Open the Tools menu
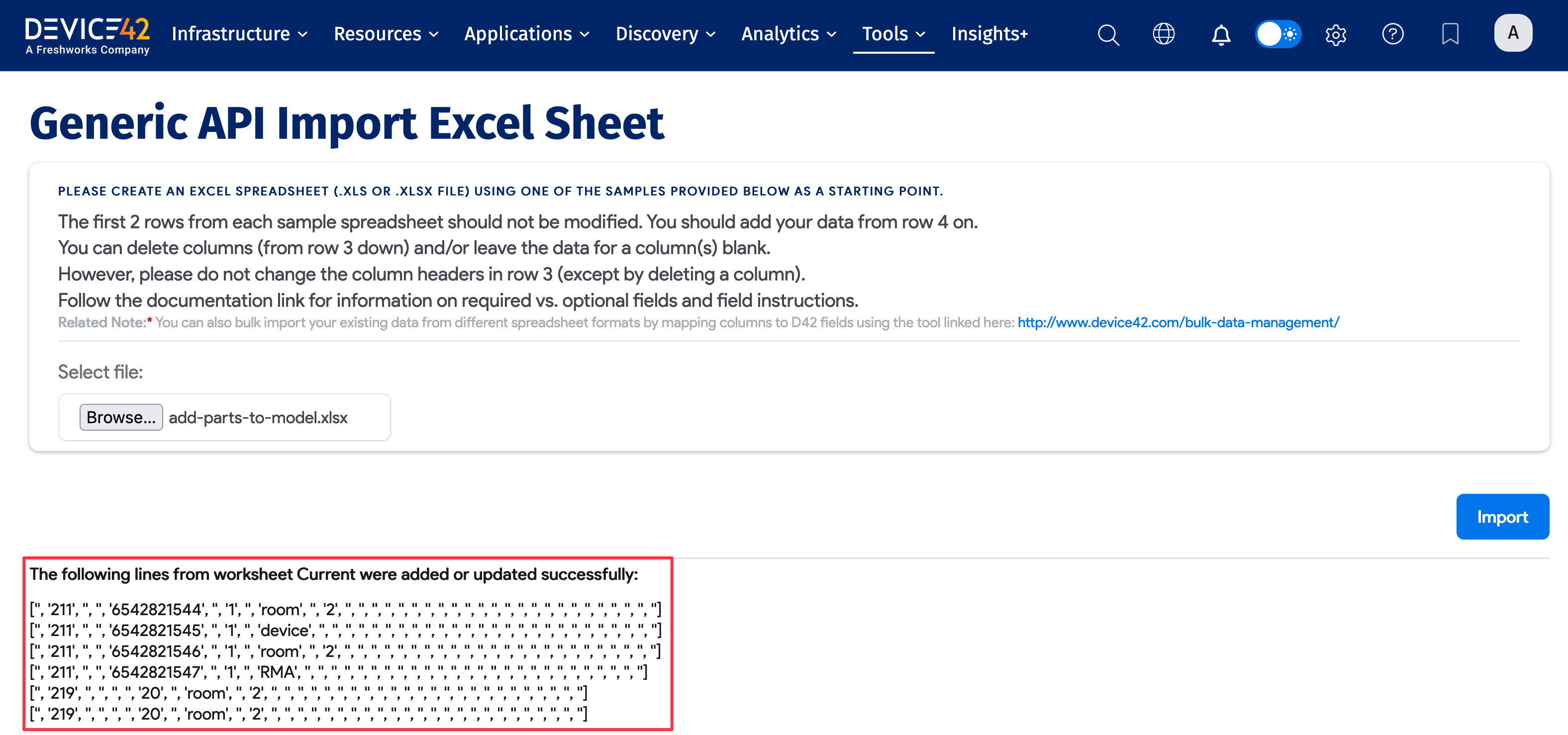This screenshot has width=1568, height=735. coord(893,34)
